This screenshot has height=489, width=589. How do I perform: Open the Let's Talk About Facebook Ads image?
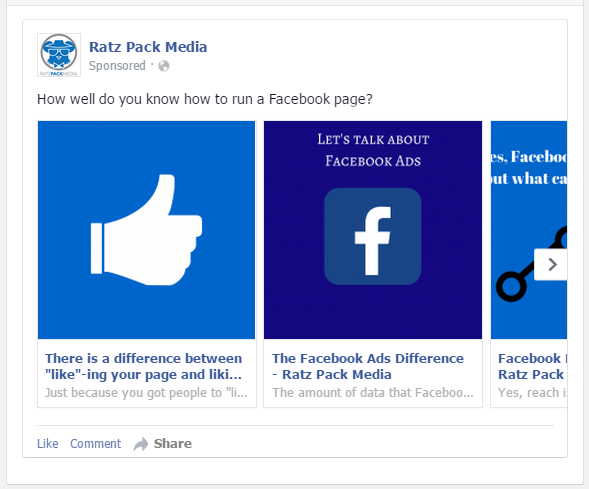pos(373,230)
